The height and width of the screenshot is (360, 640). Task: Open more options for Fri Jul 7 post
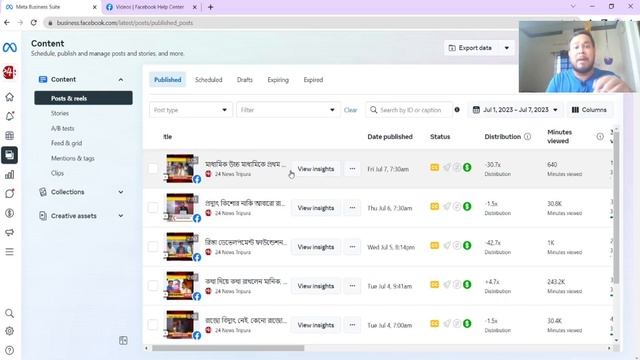point(352,169)
